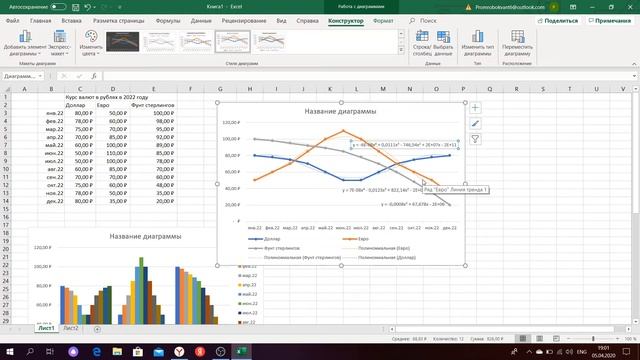This screenshot has width=640, height=360.
Task: Select the fifth chart style thumbnail
Action: pos(270,41)
